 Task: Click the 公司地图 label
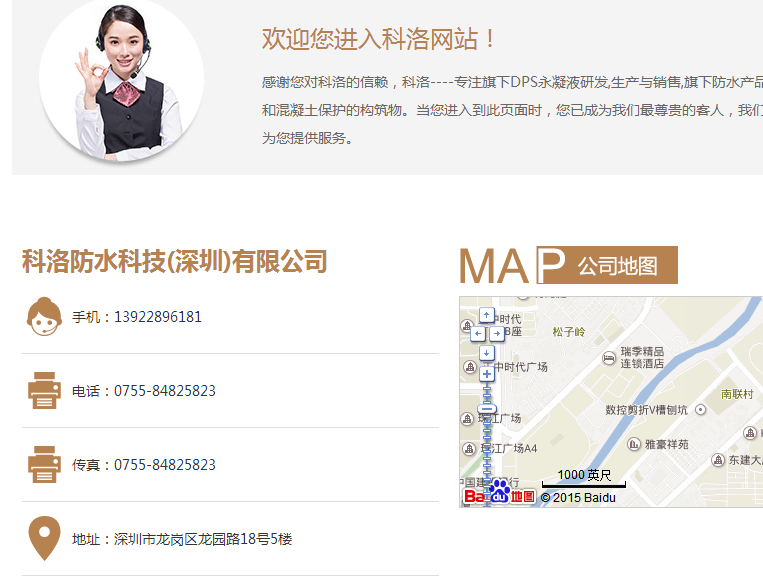pyautogui.click(x=617, y=266)
